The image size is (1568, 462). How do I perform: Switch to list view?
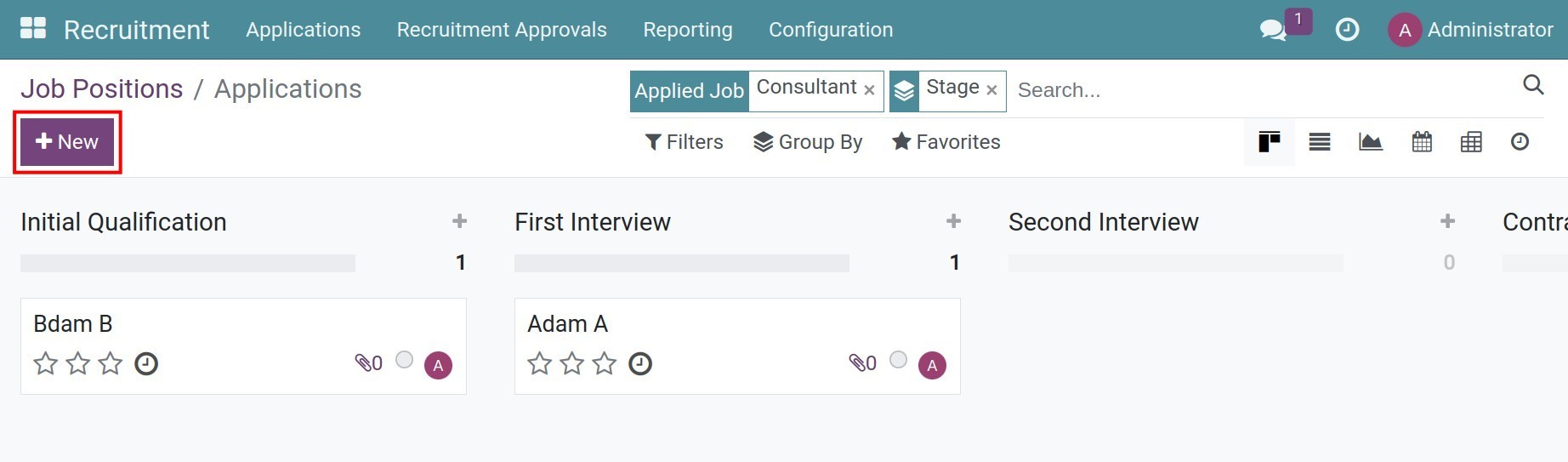[x=1320, y=142]
